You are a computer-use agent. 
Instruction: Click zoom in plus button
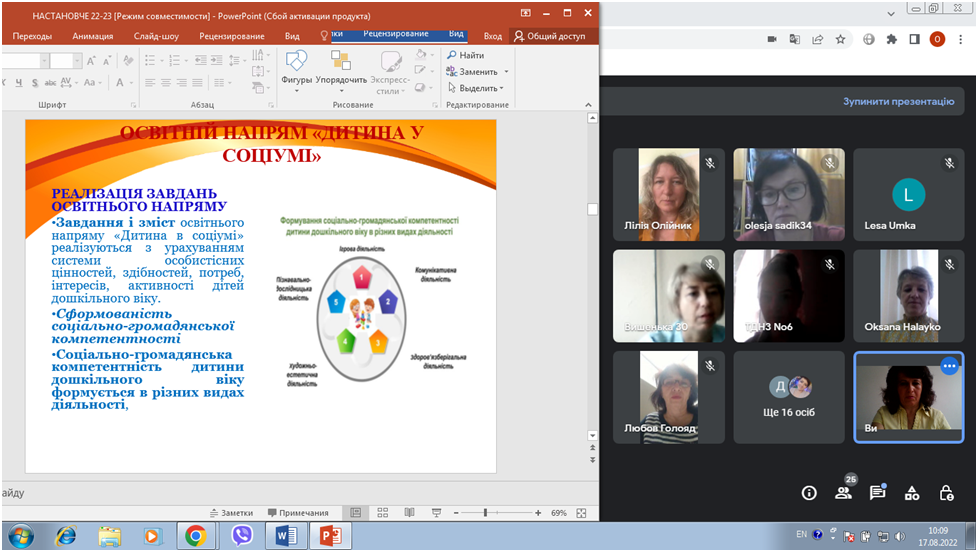tap(538, 513)
